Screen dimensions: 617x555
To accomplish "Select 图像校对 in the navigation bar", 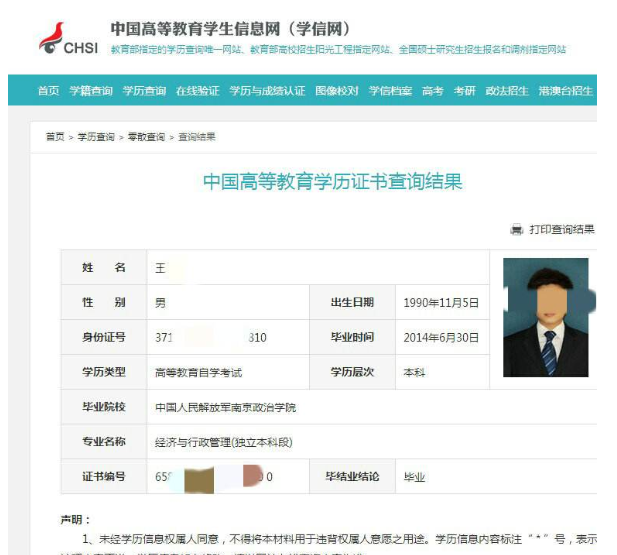I will point(337,91).
